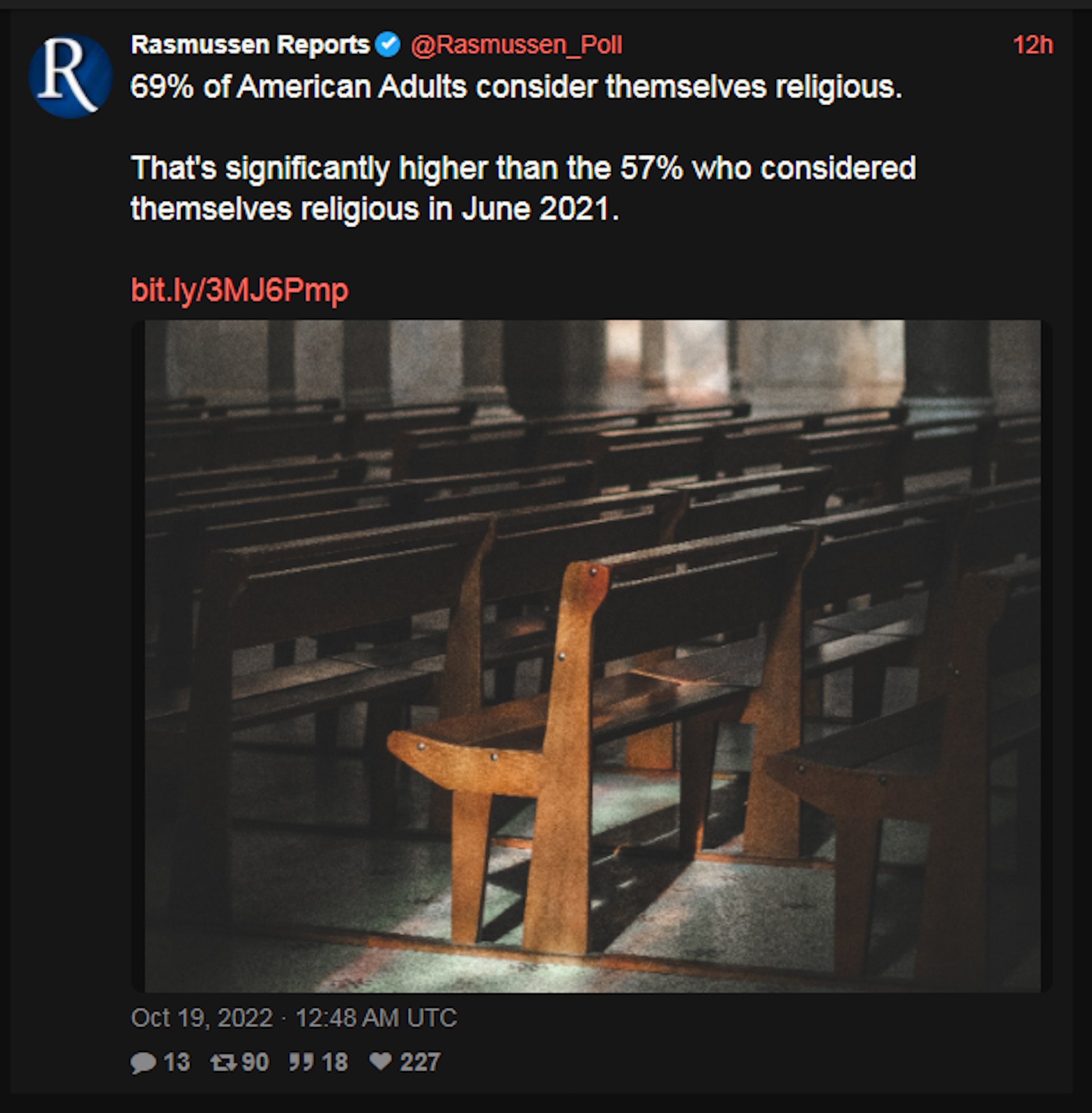Open the church pews photo
Viewport: 1092px width, 1113px height.
pyautogui.click(x=592, y=655)
